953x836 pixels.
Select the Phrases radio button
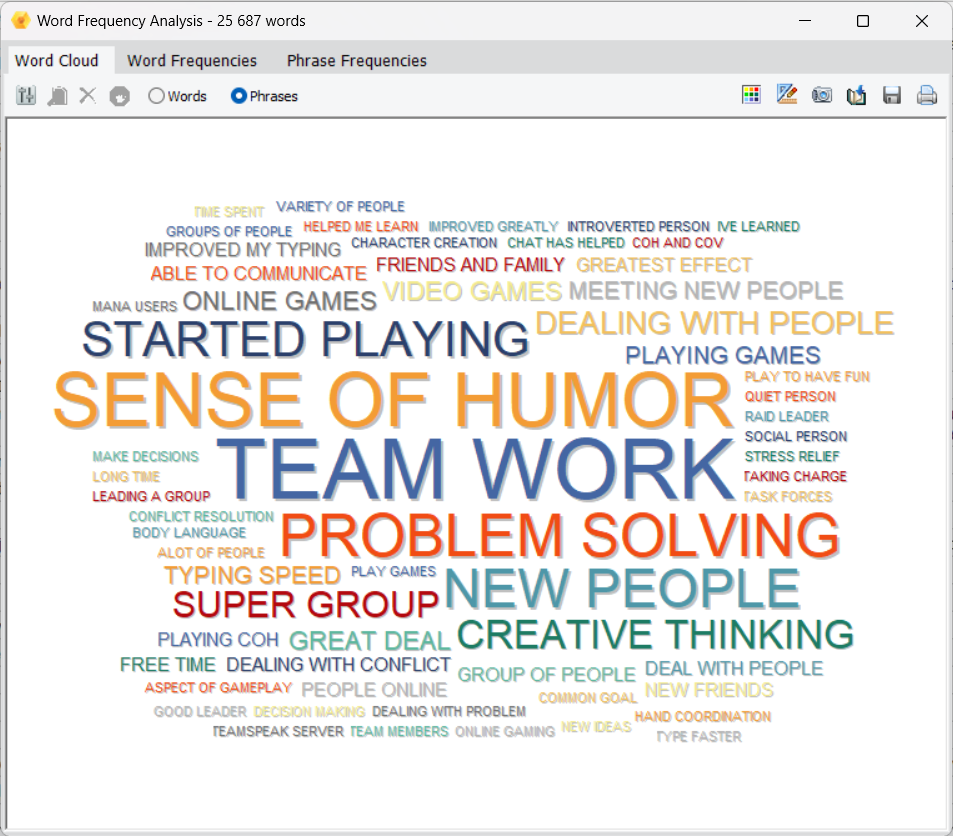coord(239,96)
